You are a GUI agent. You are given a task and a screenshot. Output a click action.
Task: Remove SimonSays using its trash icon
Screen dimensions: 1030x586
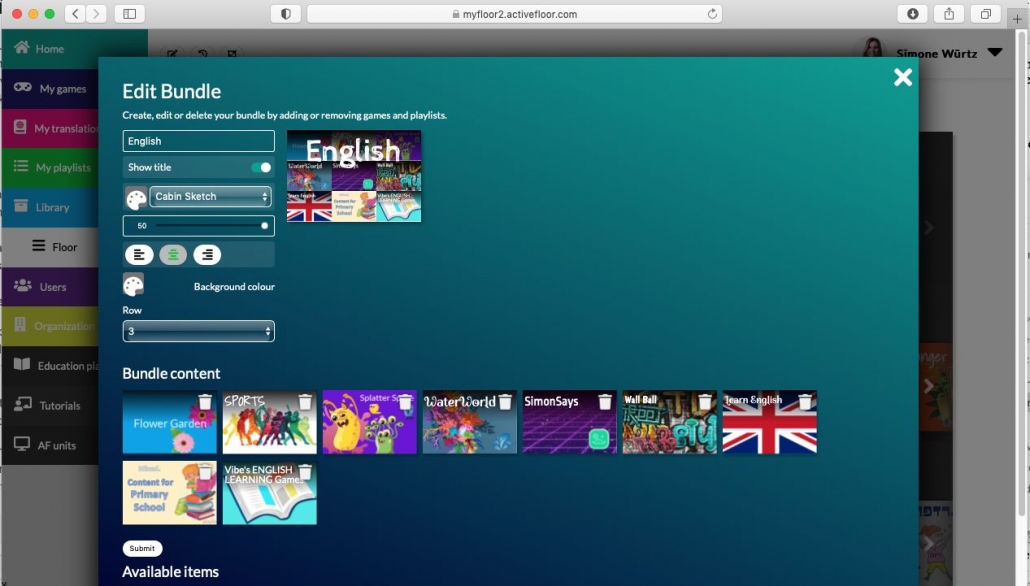click(x=605, y=402)
